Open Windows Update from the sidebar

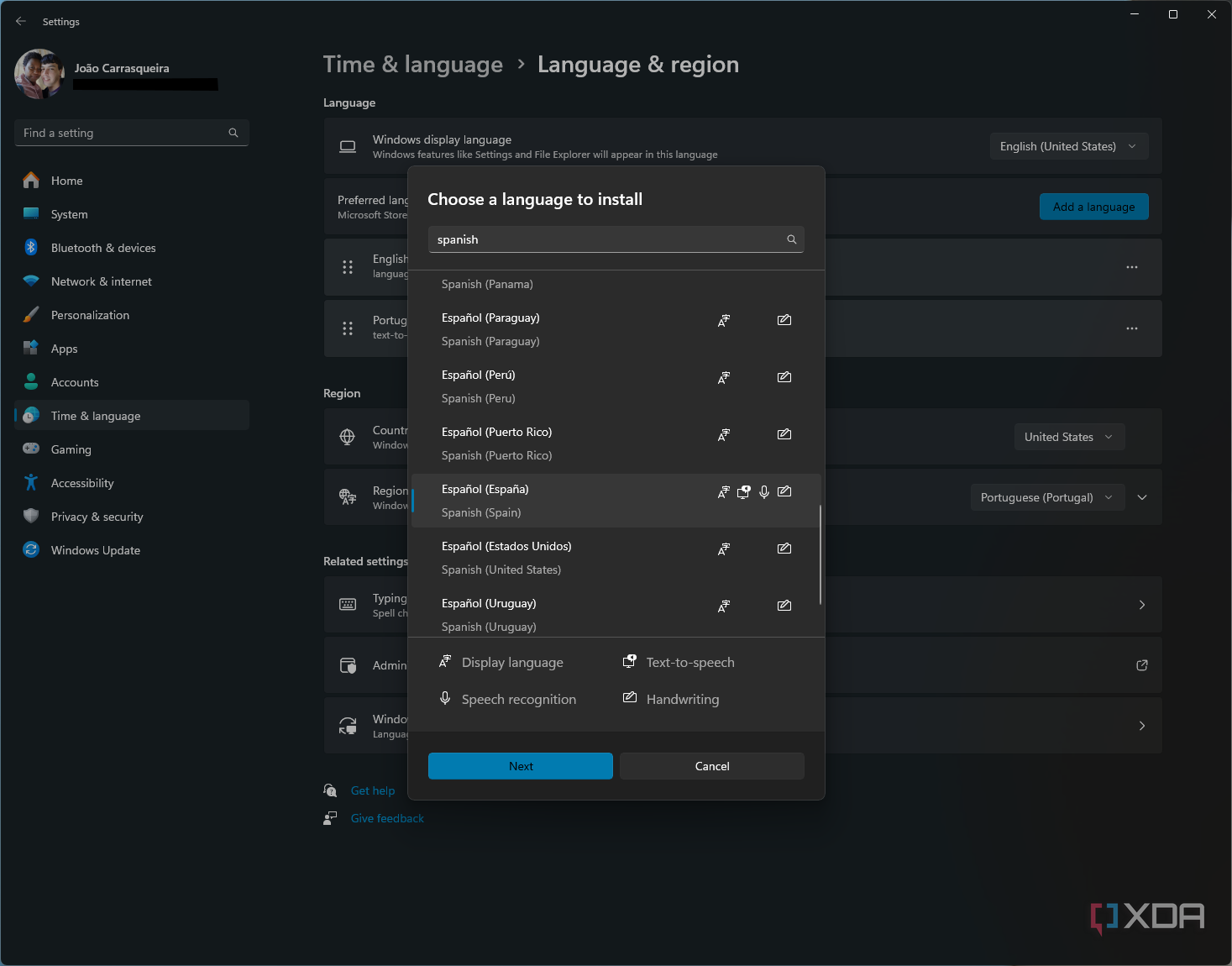[x=95, y=549]
